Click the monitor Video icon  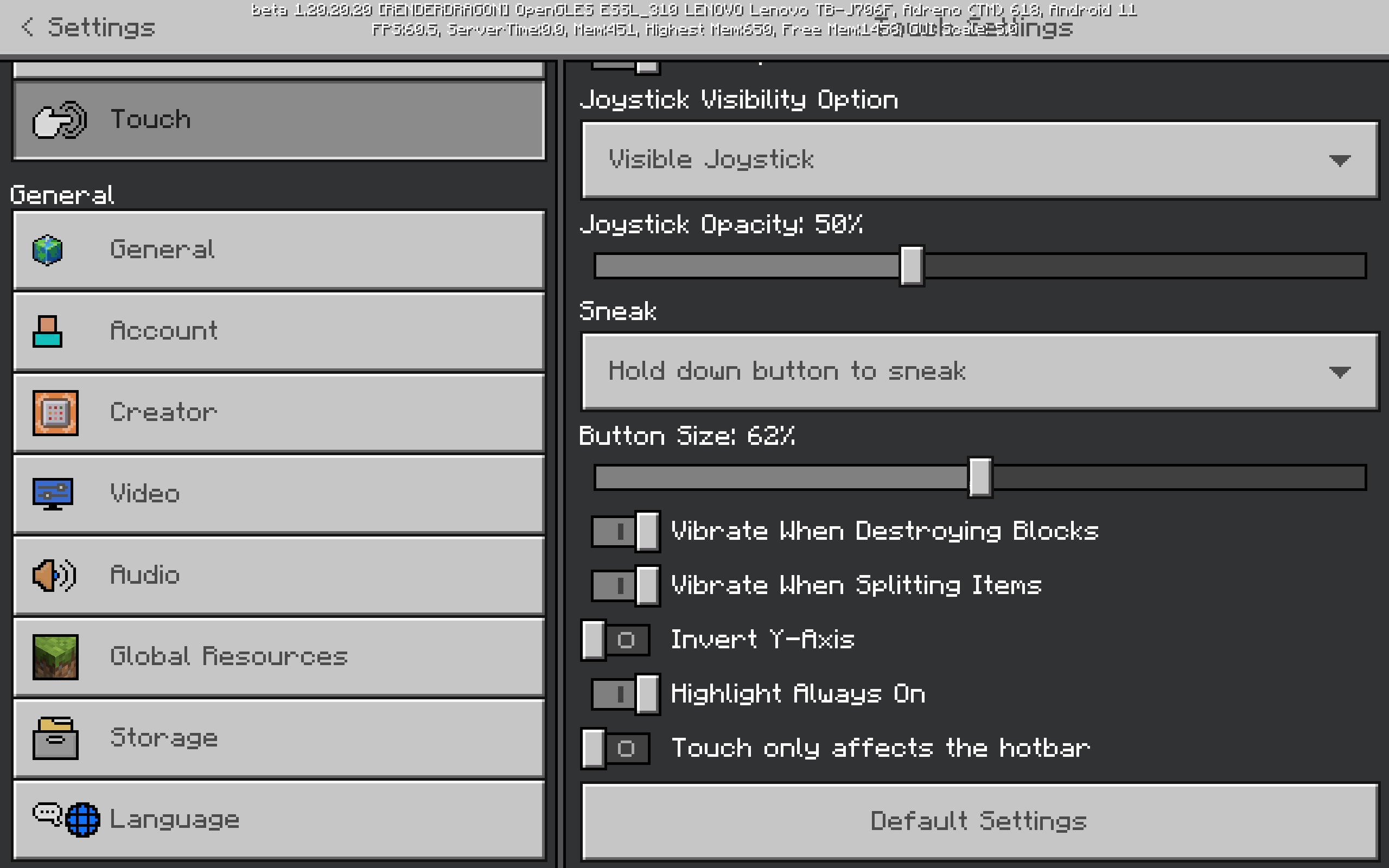(x=53, y=494)
